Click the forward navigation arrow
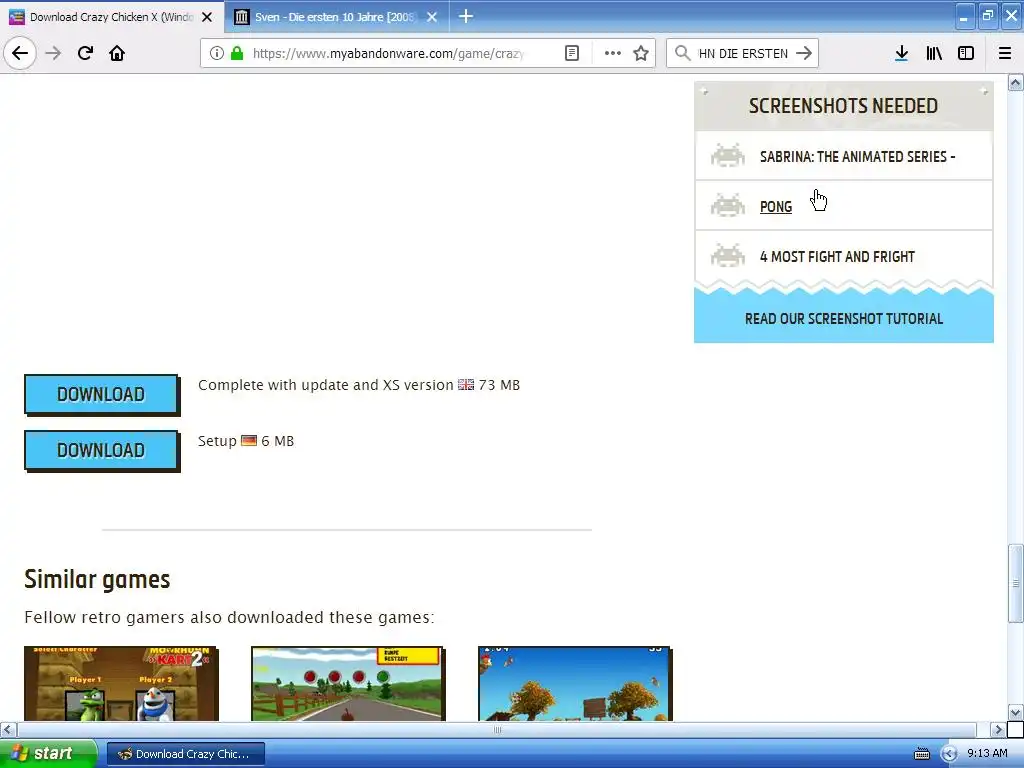 53,53
